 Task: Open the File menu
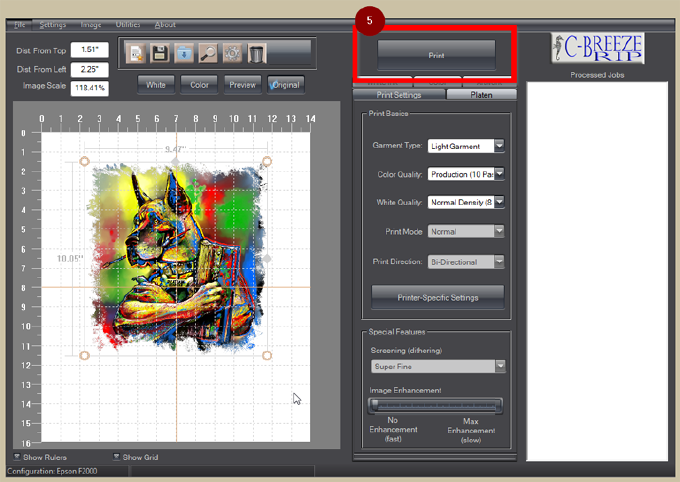tap(20, 25)
